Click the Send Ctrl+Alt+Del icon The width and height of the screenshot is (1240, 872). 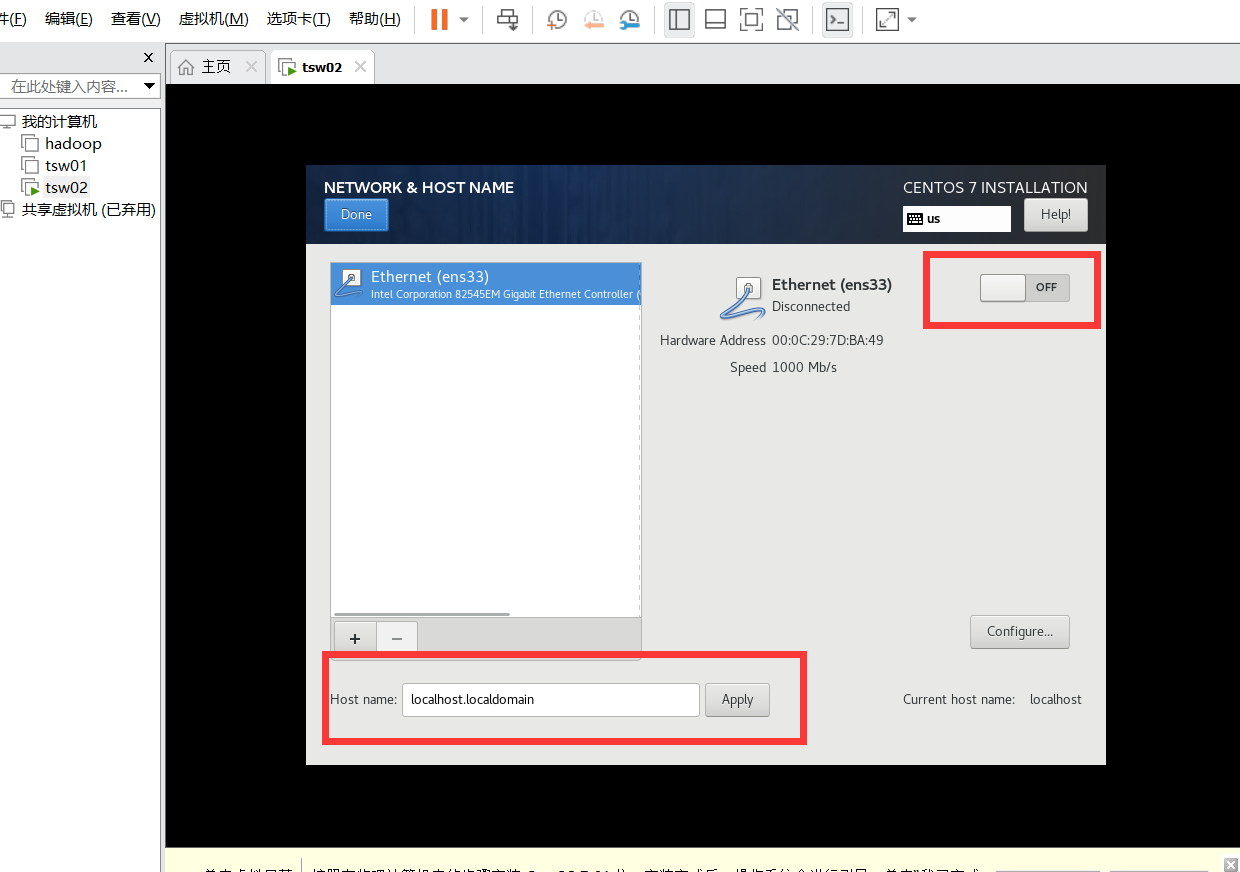click(x=508, y=20)
